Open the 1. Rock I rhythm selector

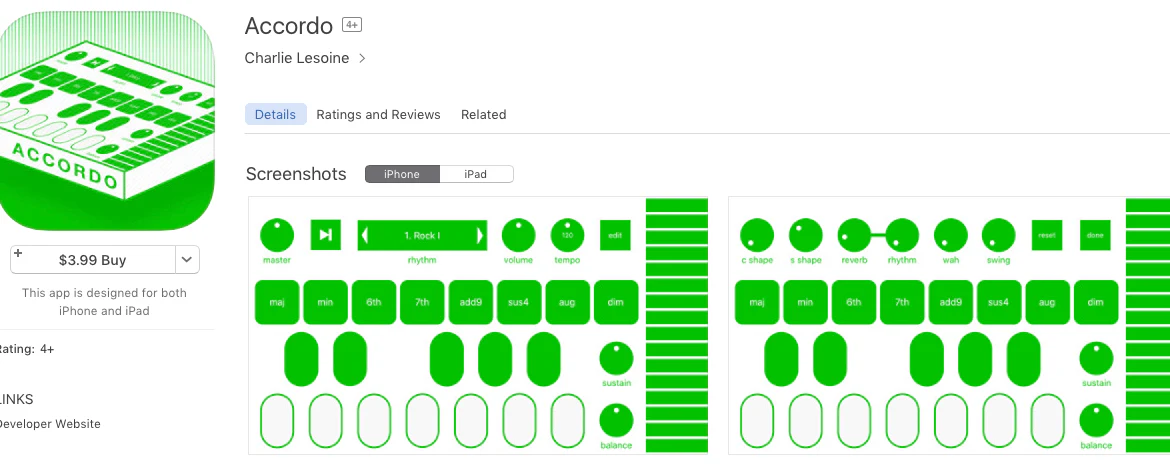tap(422, 236)
